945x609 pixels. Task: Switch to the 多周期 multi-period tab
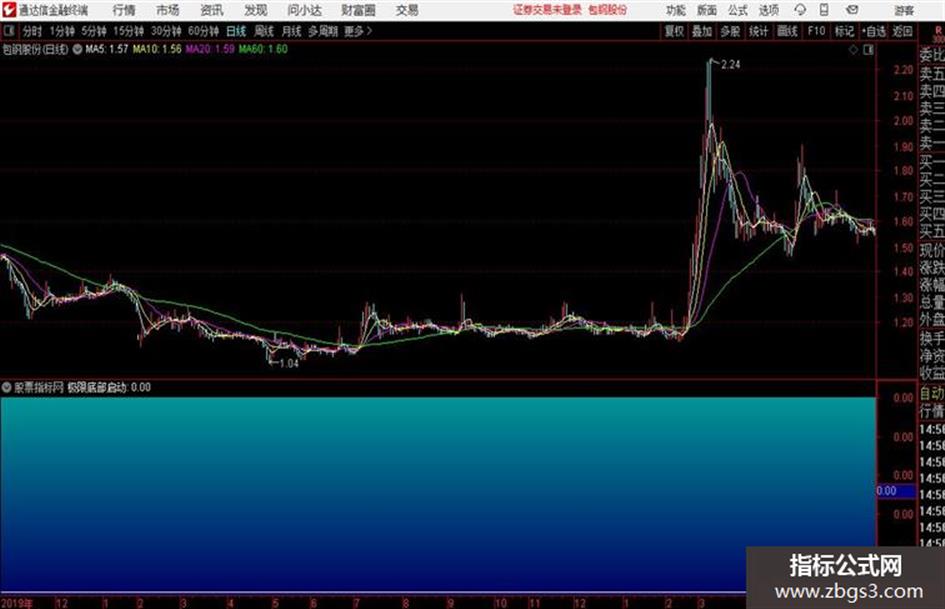click(323, 31)
